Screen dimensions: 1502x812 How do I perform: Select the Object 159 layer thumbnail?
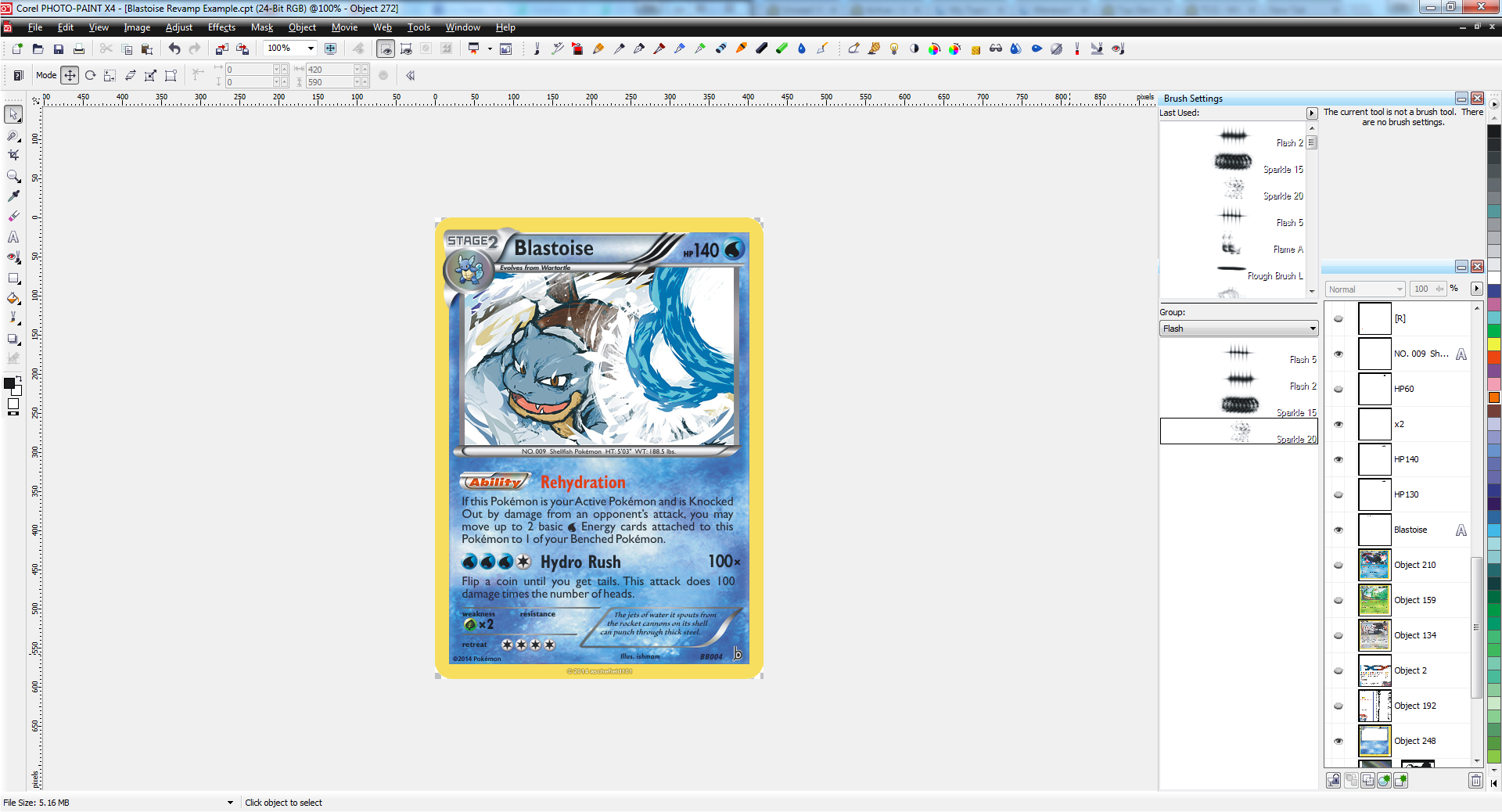1374,600
